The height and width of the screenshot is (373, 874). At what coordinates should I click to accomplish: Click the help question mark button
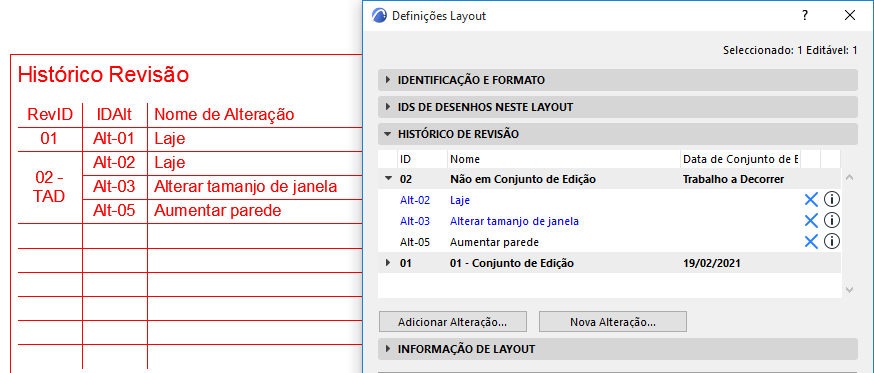click(805, 16)
